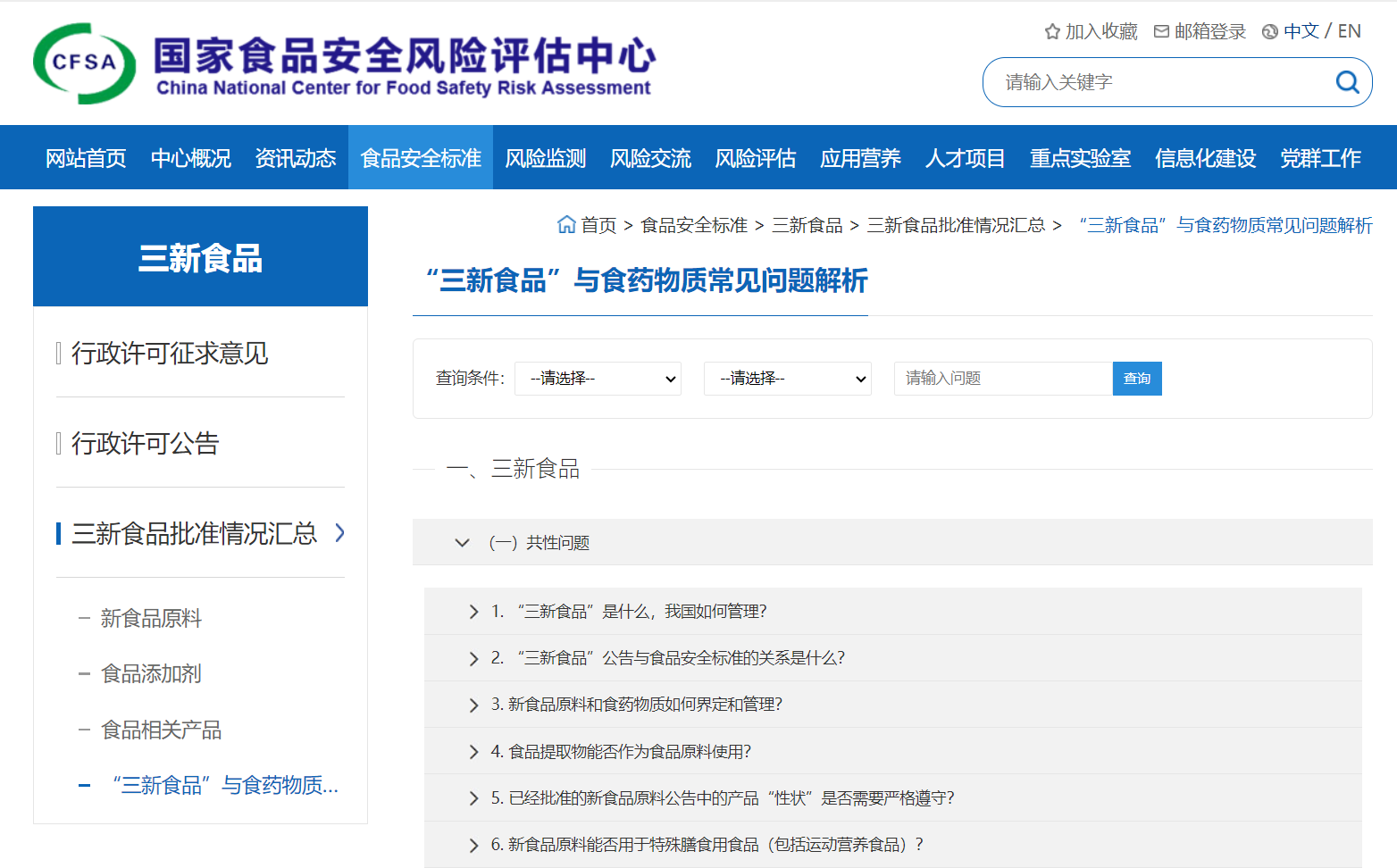
Task: Click the star icon for 加入收藏
Action: click(1052, 32)
